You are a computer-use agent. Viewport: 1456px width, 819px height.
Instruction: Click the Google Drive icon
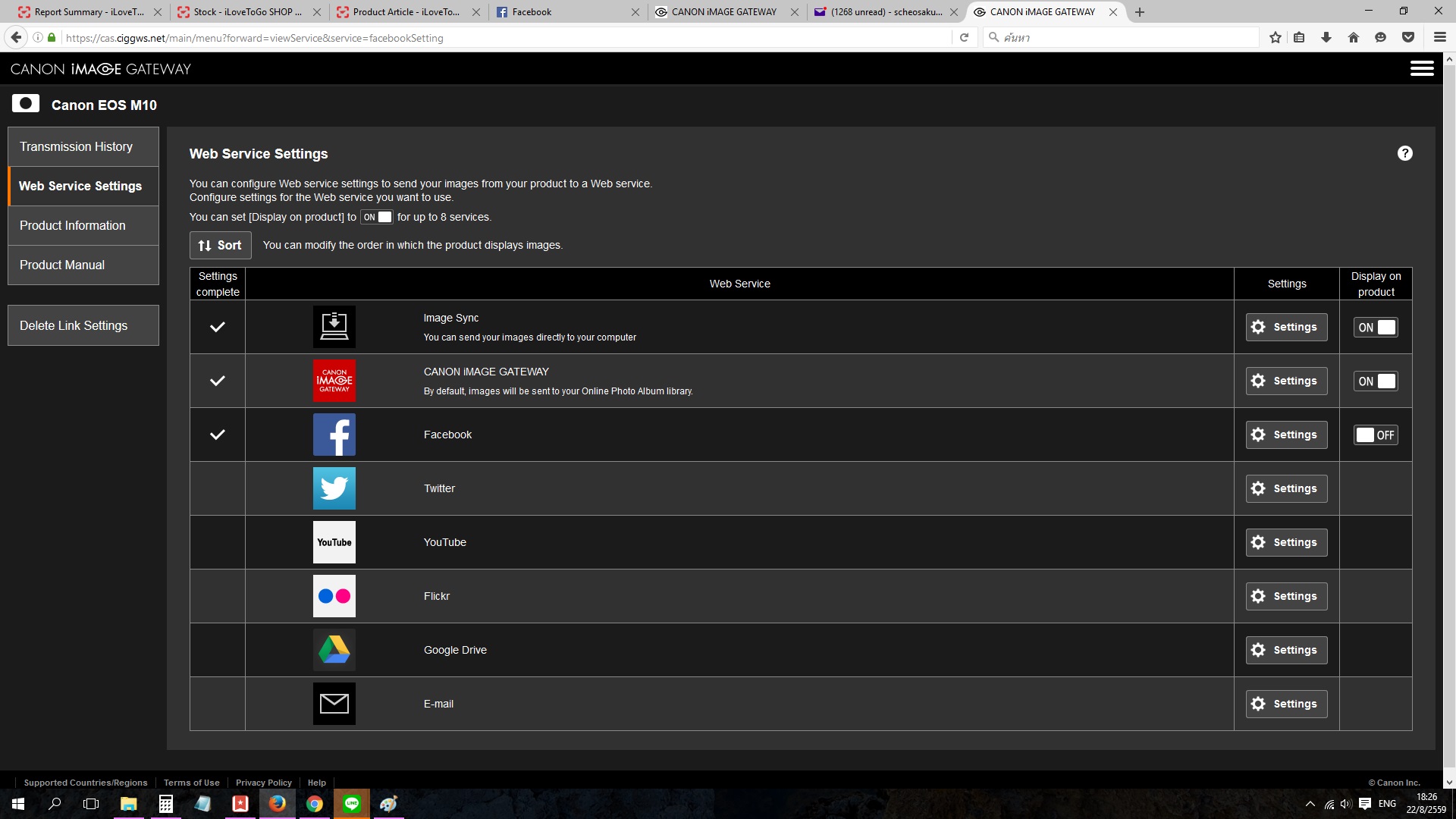(x=334, y=650)
